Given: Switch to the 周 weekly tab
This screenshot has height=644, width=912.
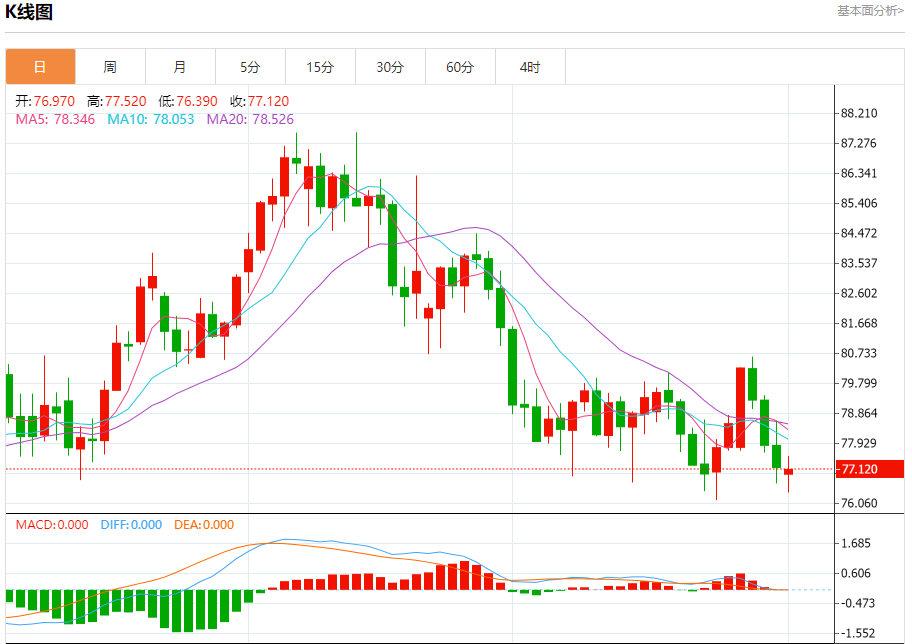Looking at the screenshot, I should [x=110, y=67].
